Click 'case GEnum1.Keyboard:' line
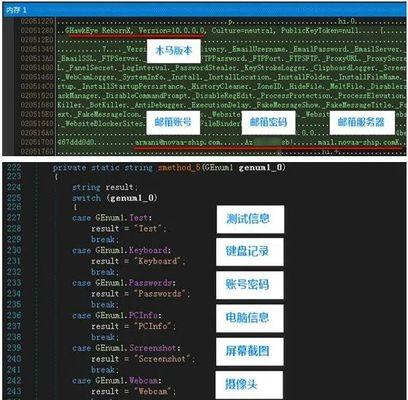408x400 pixels. (x=121, y=250)
